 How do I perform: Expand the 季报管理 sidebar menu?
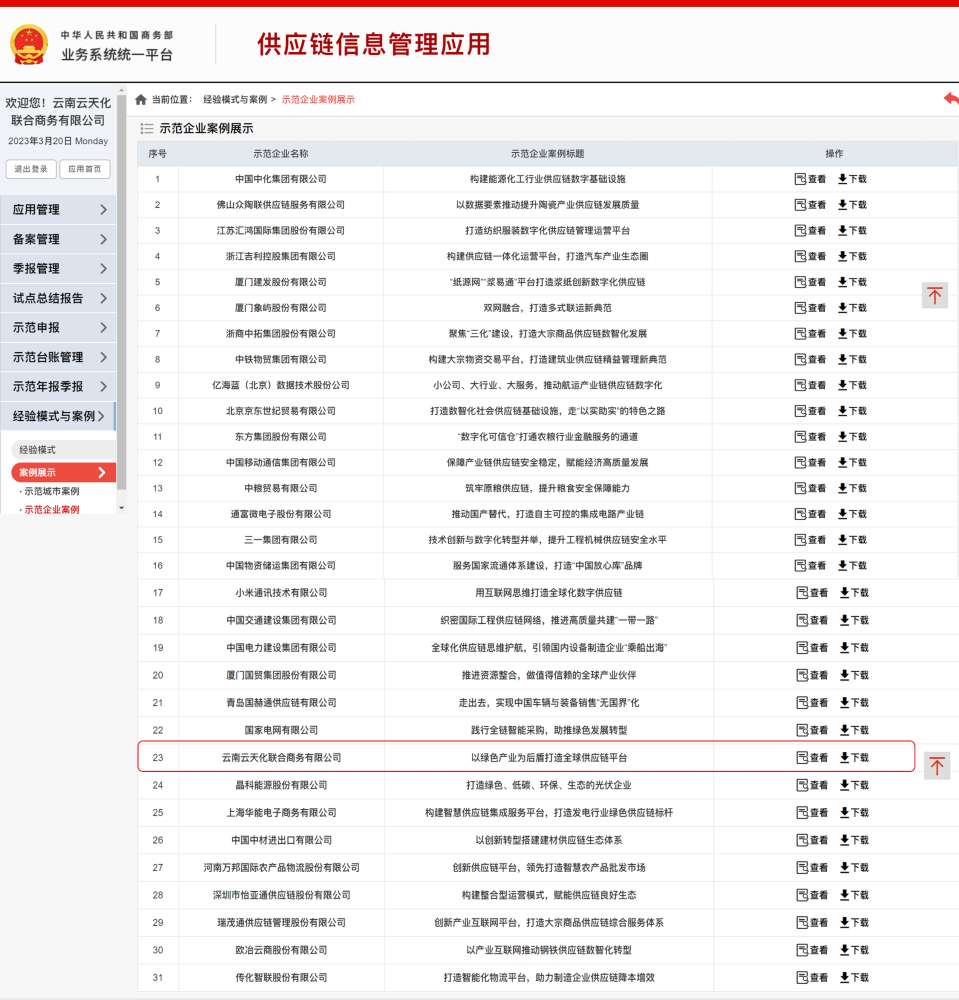[57, 269]
